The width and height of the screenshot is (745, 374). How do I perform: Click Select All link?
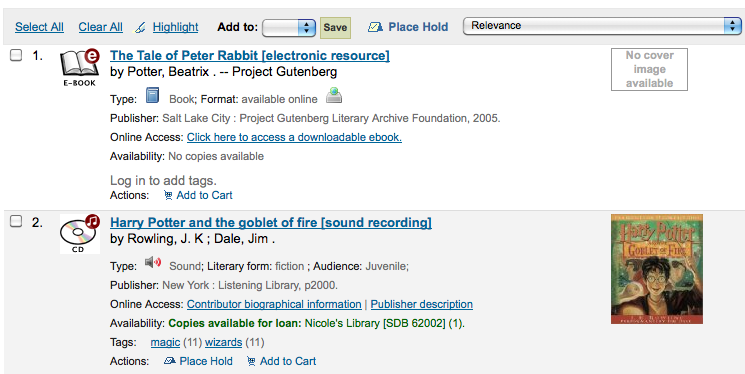click(x=39, y=27)
